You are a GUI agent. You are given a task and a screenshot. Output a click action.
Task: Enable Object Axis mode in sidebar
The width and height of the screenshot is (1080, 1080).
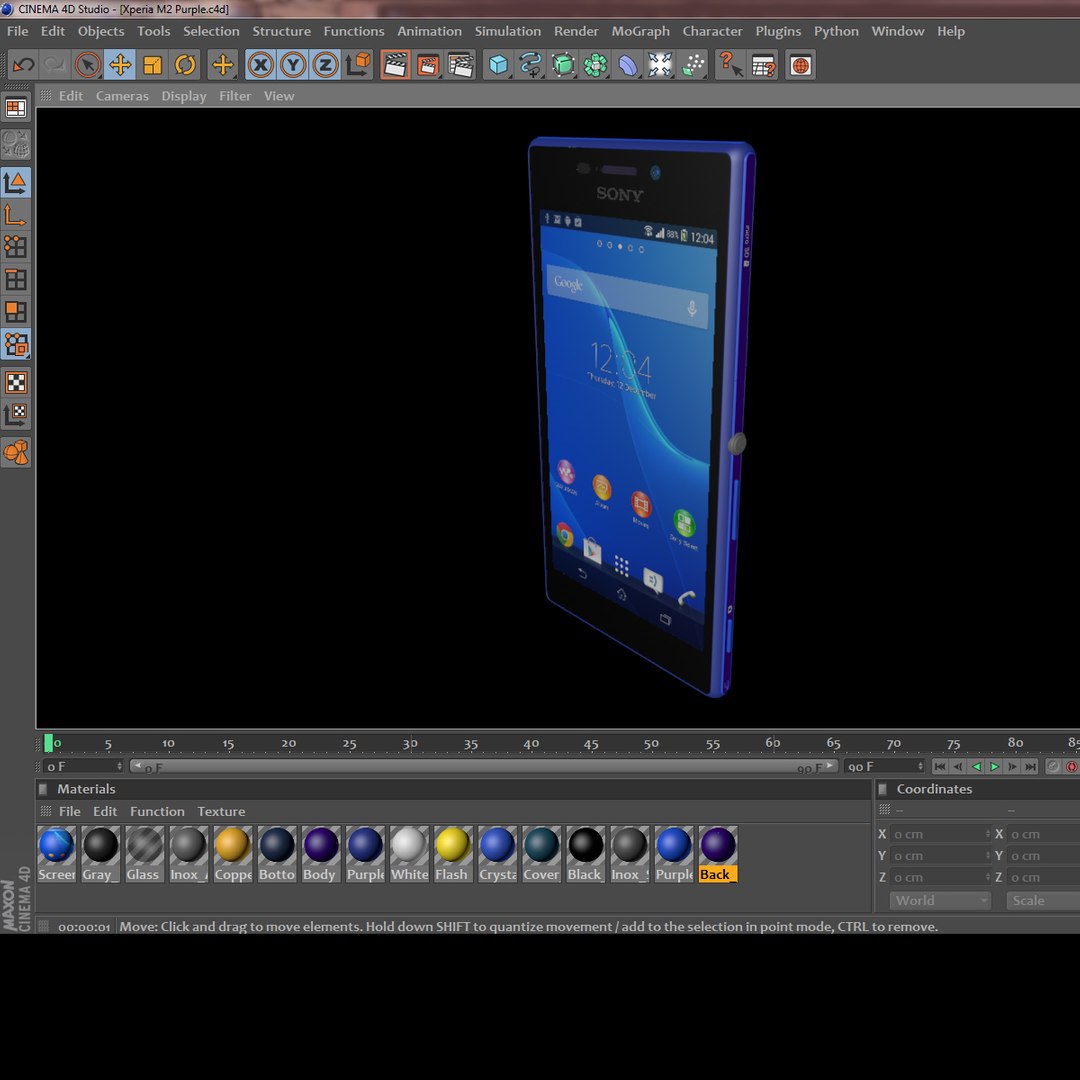[16, 216]
